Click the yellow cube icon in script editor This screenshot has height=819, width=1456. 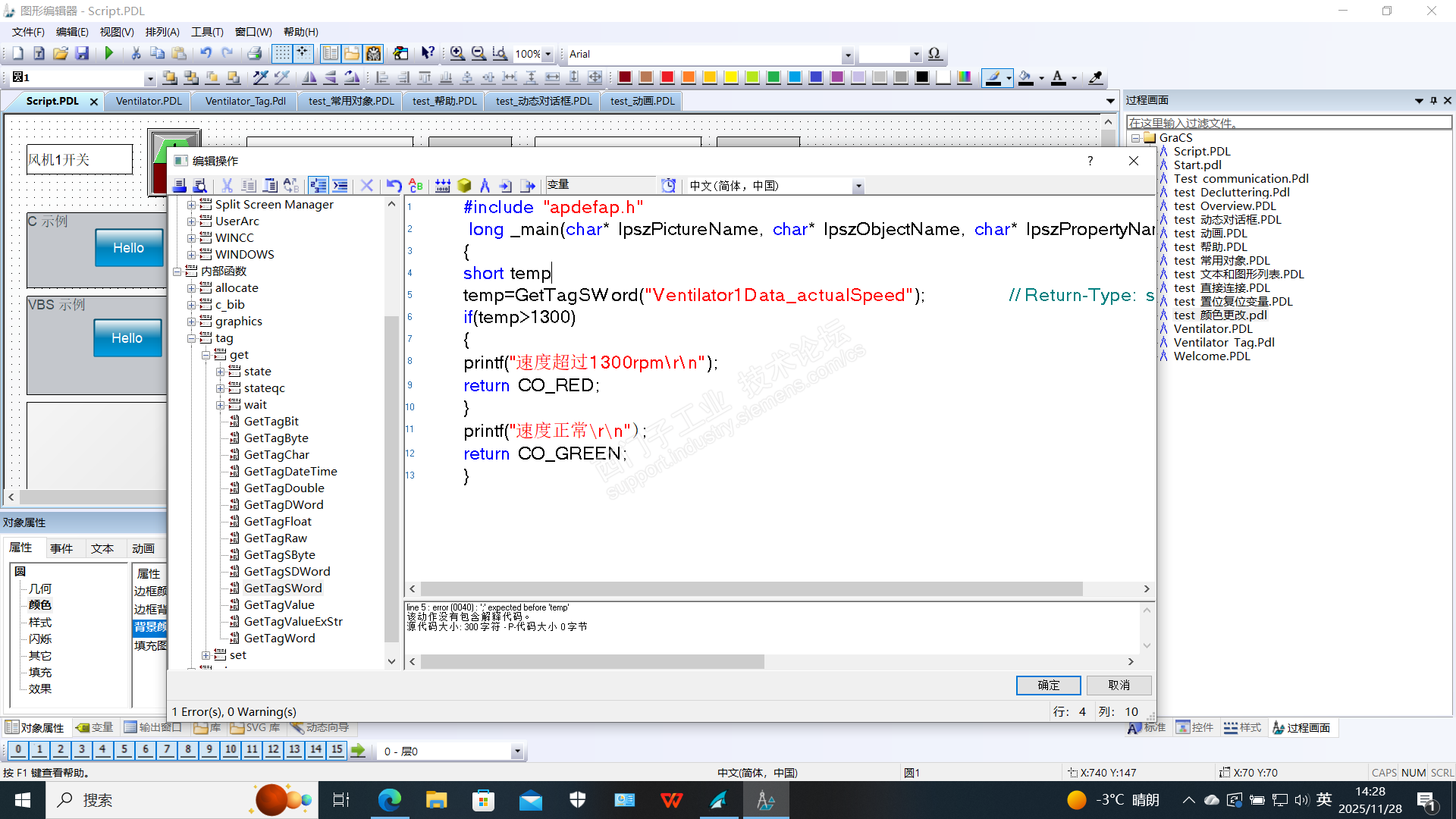point(464,186)
